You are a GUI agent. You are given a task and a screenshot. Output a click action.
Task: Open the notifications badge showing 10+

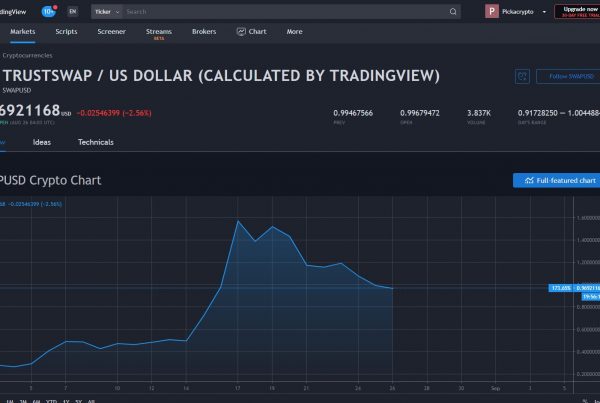(x=49, y=11)
